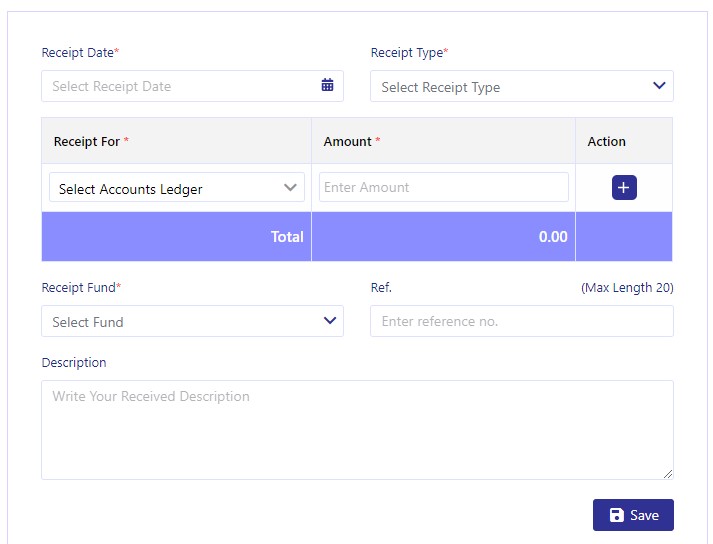Open the calendar date picker icon
This screenshot has height=544, width=713.
(327, 85)
